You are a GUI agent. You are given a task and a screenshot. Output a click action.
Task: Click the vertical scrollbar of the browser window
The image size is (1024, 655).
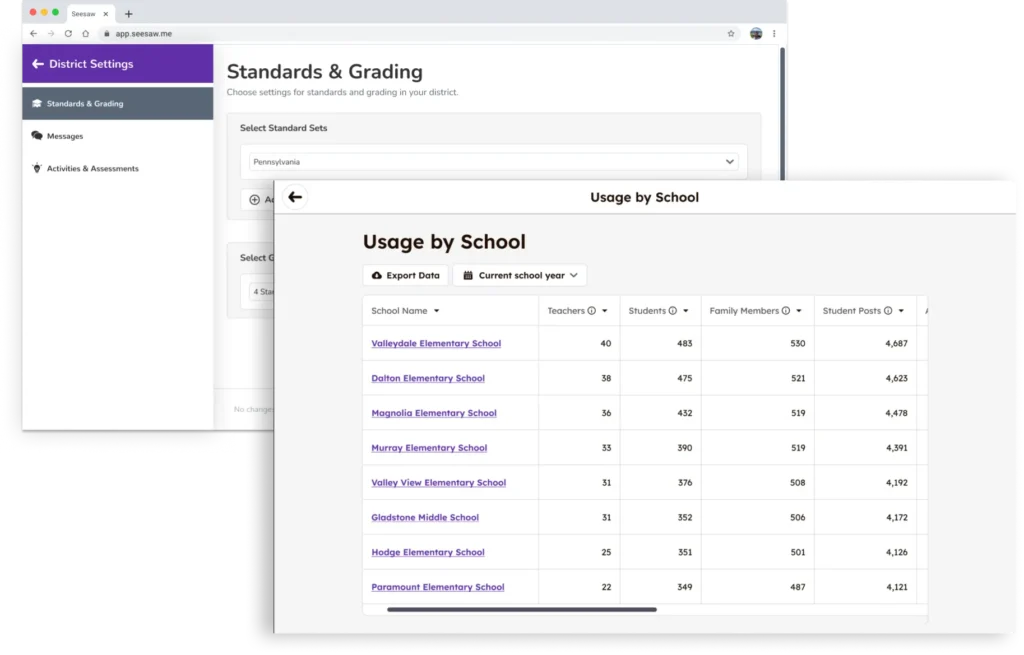pos(782,114)
